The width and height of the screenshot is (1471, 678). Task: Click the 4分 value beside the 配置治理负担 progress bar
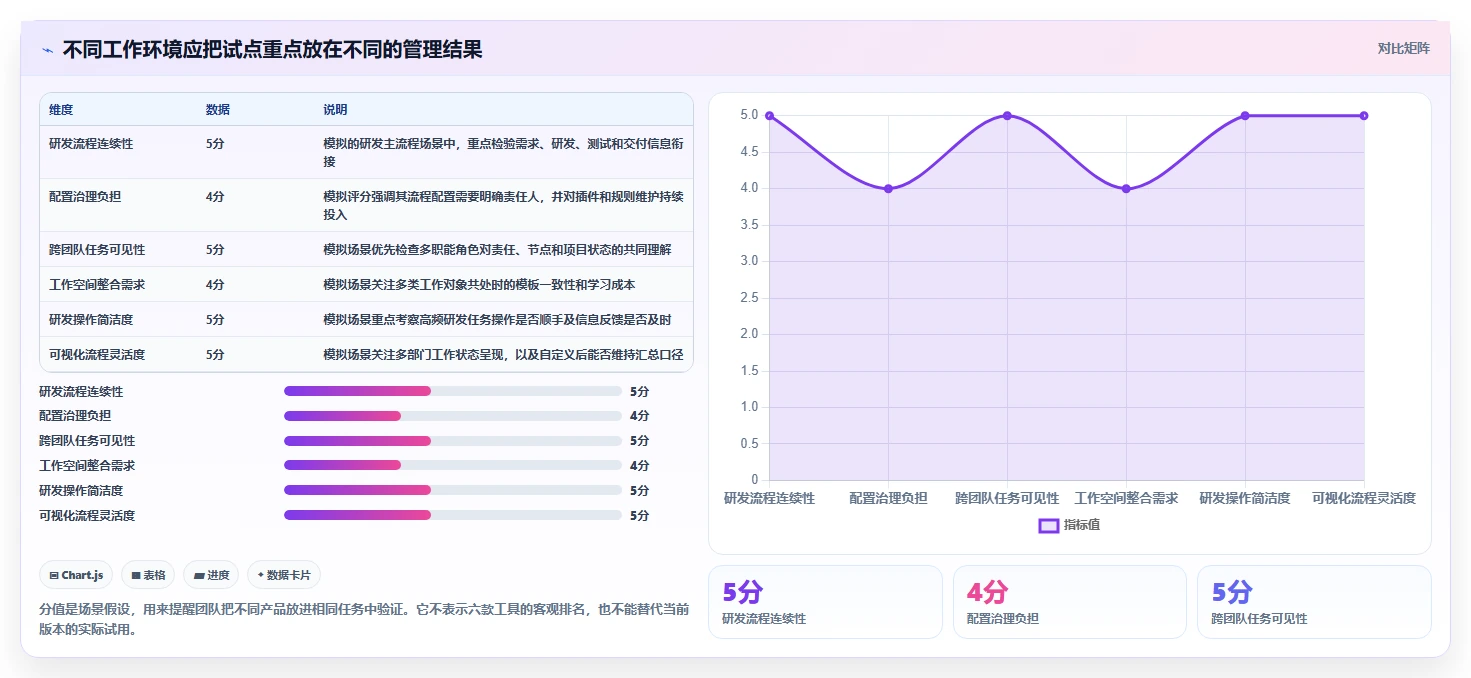pyautogui.click(x=639, y=416)
